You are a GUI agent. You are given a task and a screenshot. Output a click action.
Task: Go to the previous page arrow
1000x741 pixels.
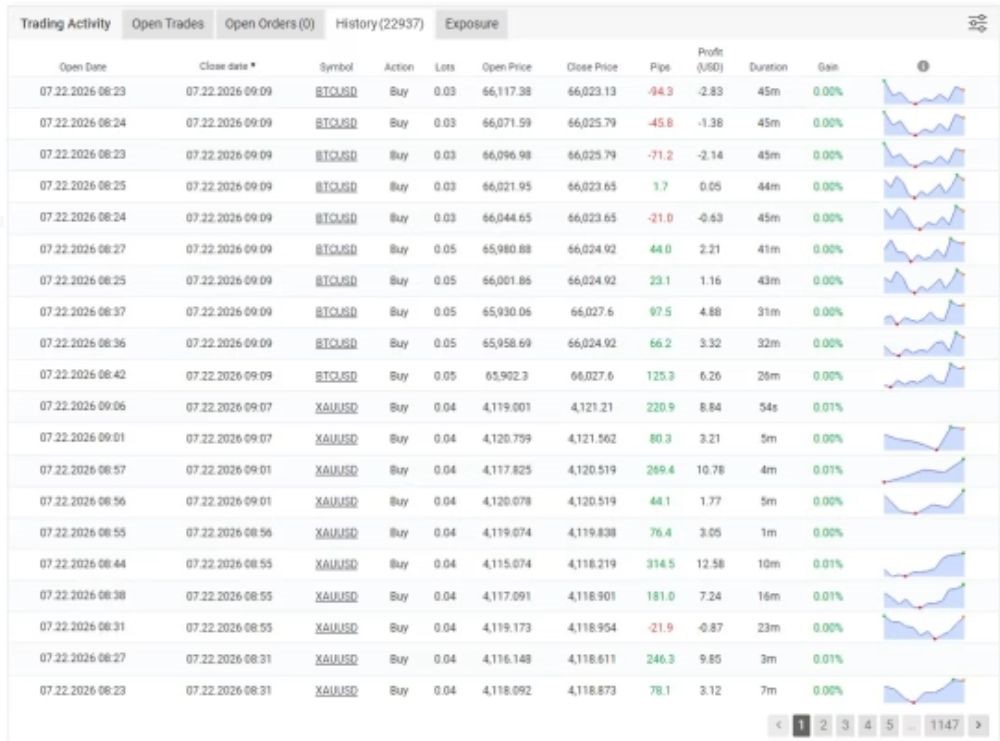(778, 725)
